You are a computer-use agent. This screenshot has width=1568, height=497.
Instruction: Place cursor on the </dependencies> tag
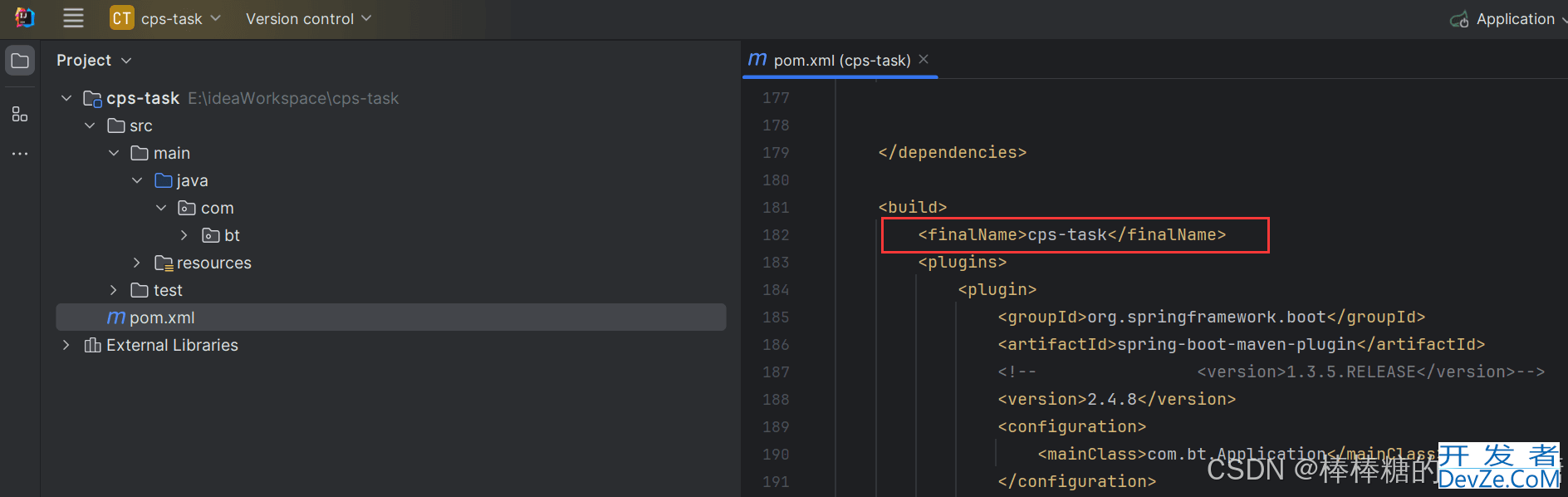[x=953, y=153]
